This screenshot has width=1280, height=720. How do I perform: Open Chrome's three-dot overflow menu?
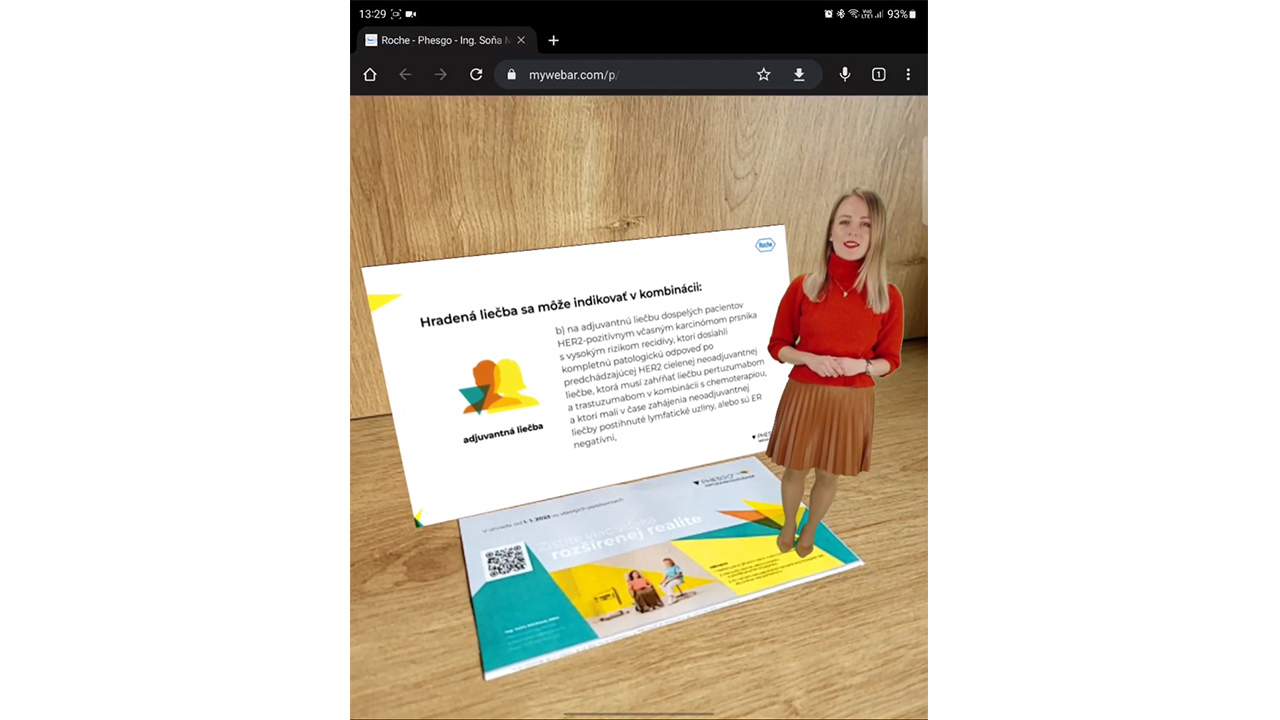point(908,75)
